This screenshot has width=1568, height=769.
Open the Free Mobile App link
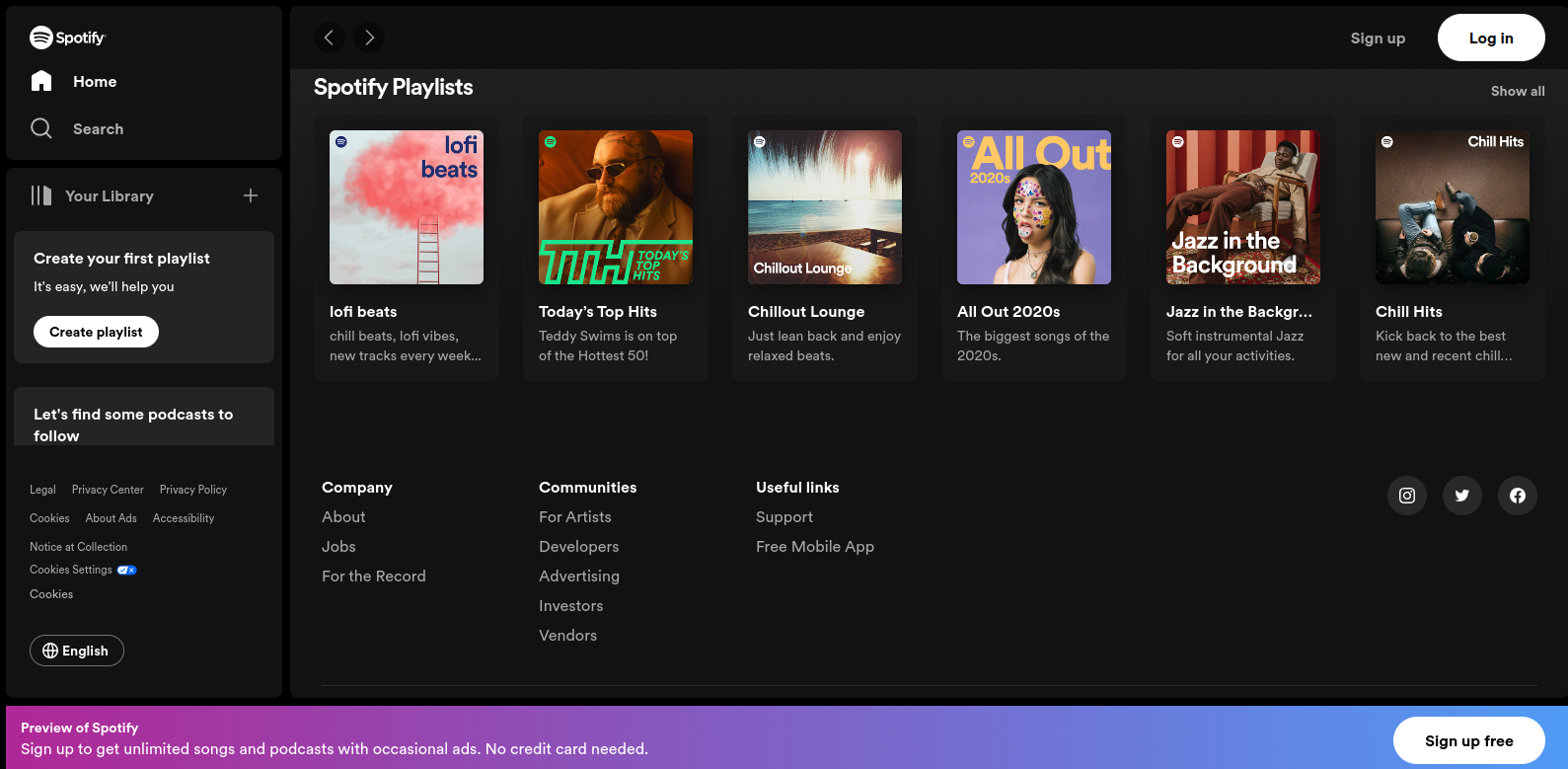pos(815,546)
